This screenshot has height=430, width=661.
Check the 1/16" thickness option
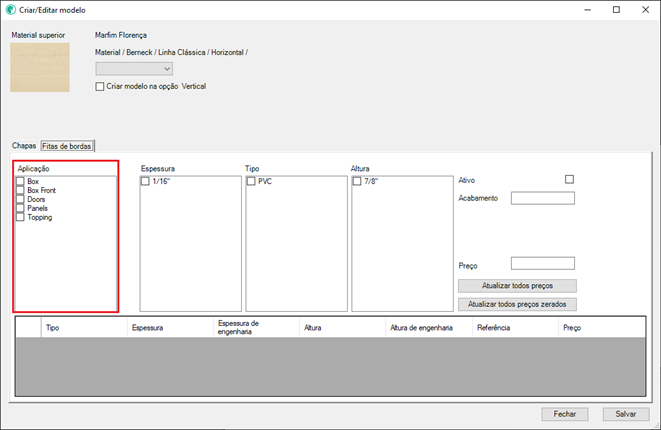tap(145, 181)
